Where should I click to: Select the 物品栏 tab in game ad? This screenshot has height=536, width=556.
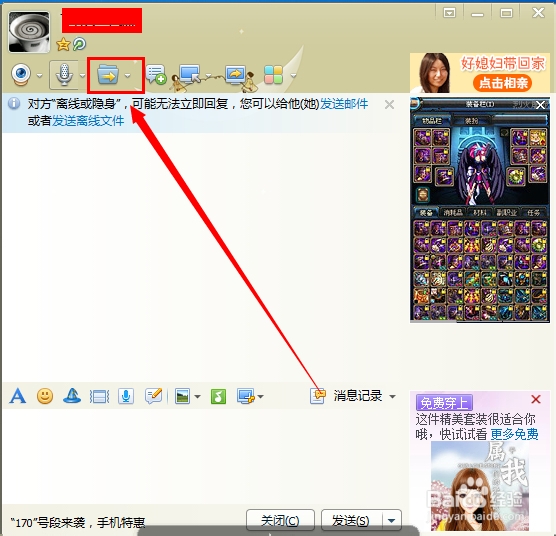432,121
